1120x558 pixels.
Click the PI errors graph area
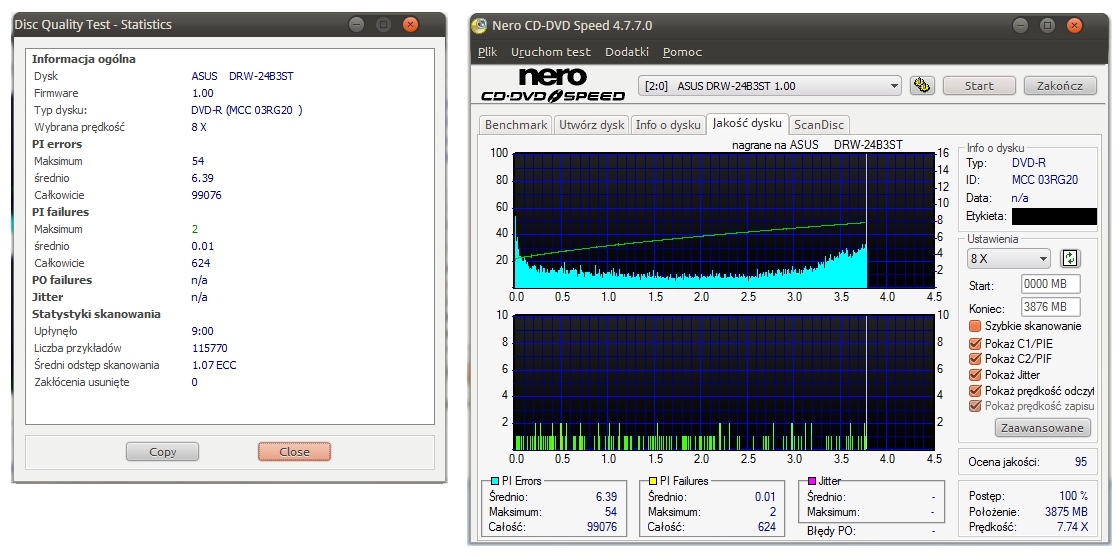(724, 219)
